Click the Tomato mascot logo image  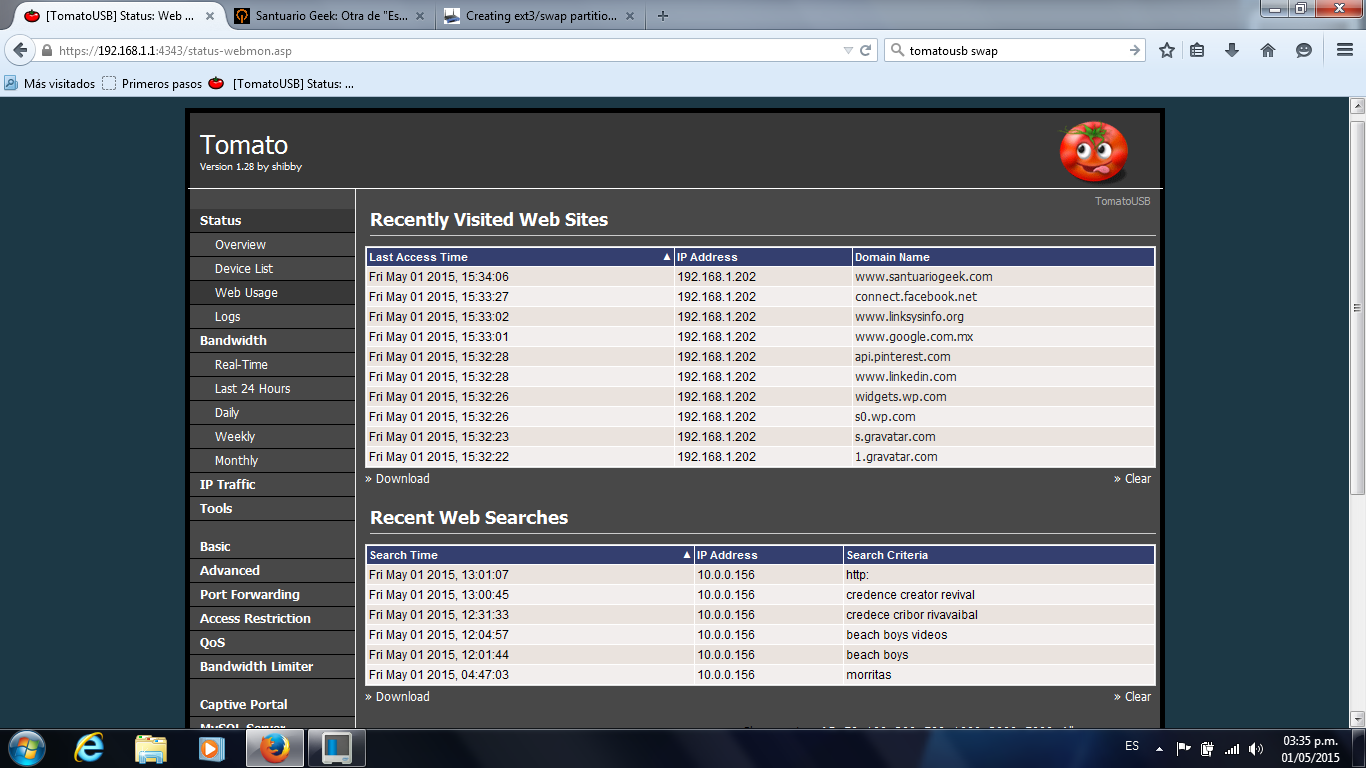(1093, 152)
